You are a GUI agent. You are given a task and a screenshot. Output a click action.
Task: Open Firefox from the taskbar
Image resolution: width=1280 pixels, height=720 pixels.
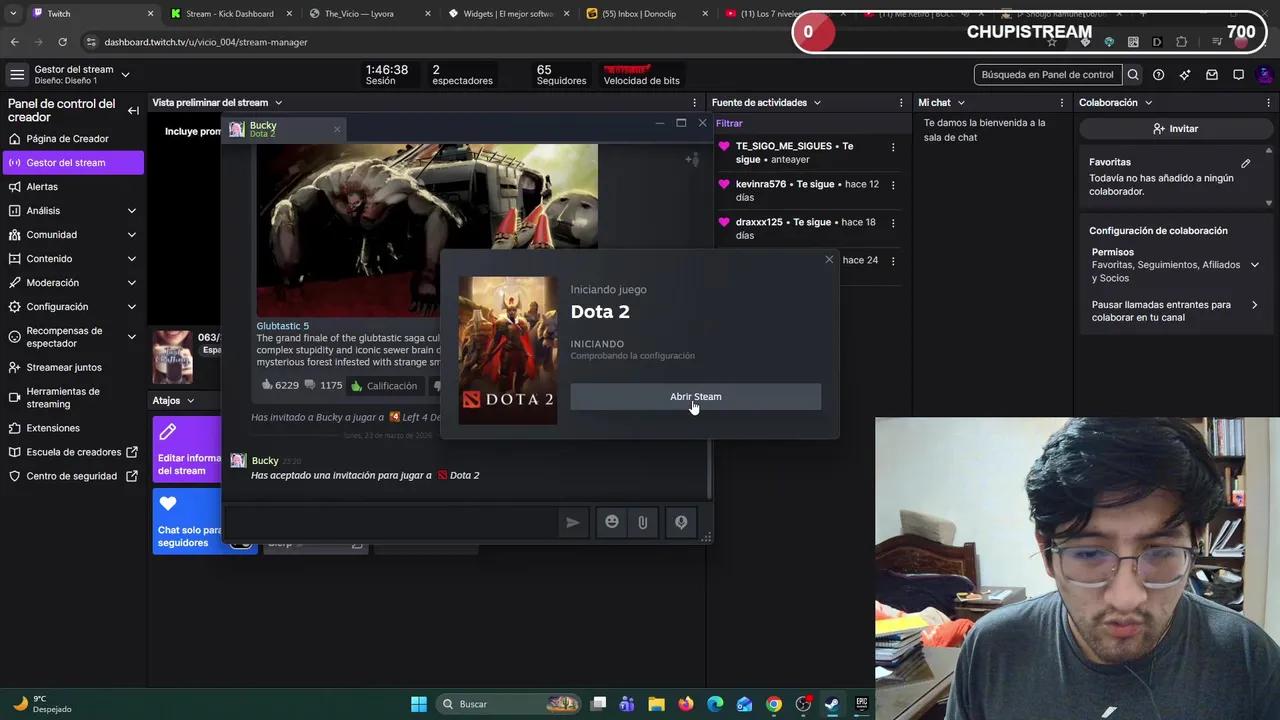click(686, 704)
